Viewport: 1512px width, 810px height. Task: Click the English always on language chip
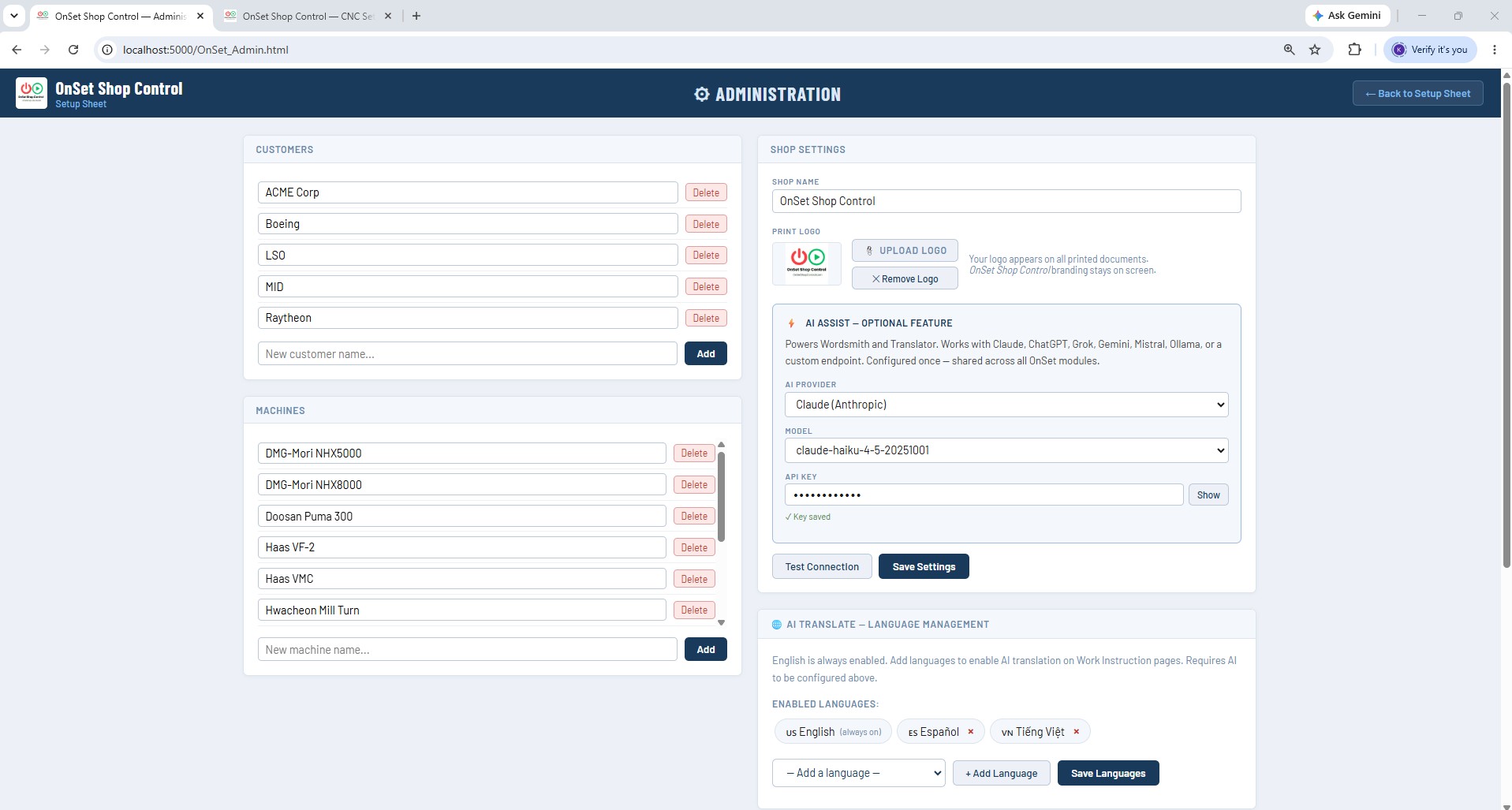833,732
